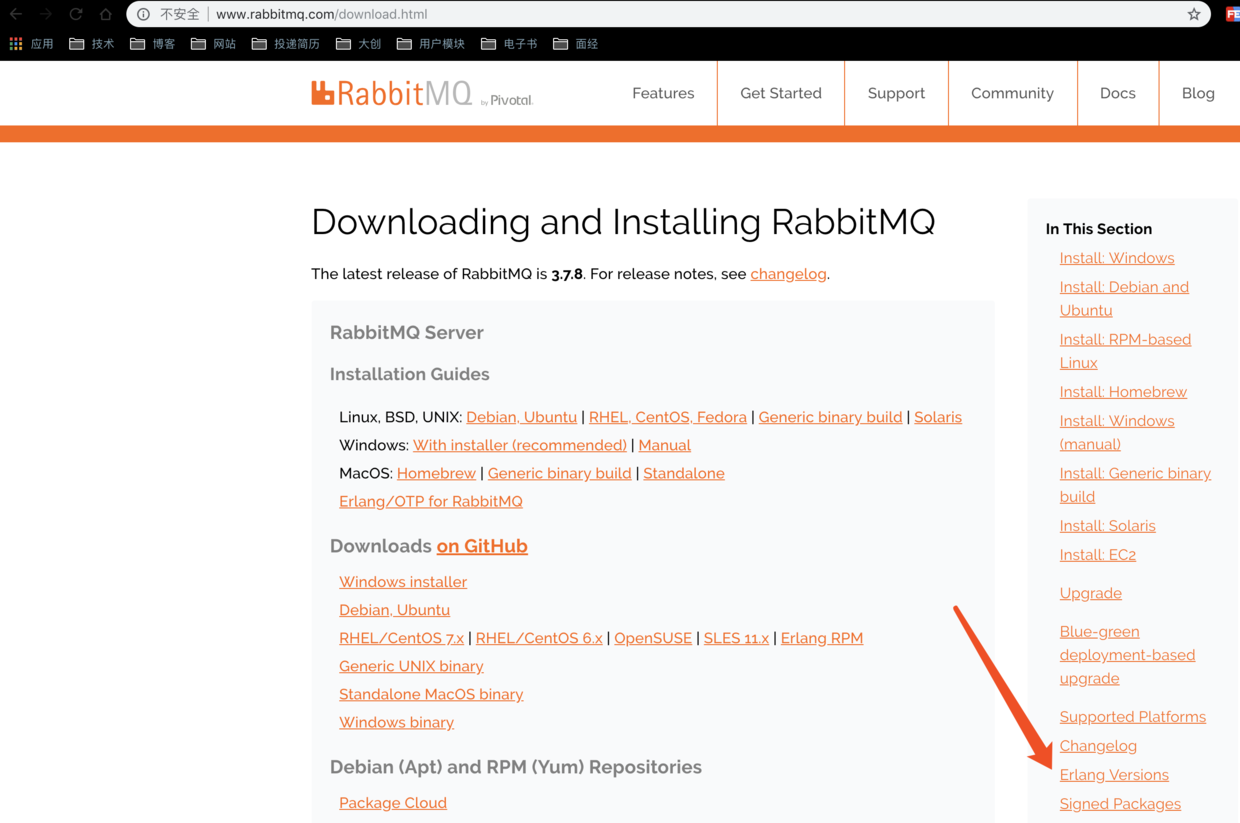This screenshot has width=1240, height=823.
Task: Open the changelog link in the release sentence
Action: 788,274
